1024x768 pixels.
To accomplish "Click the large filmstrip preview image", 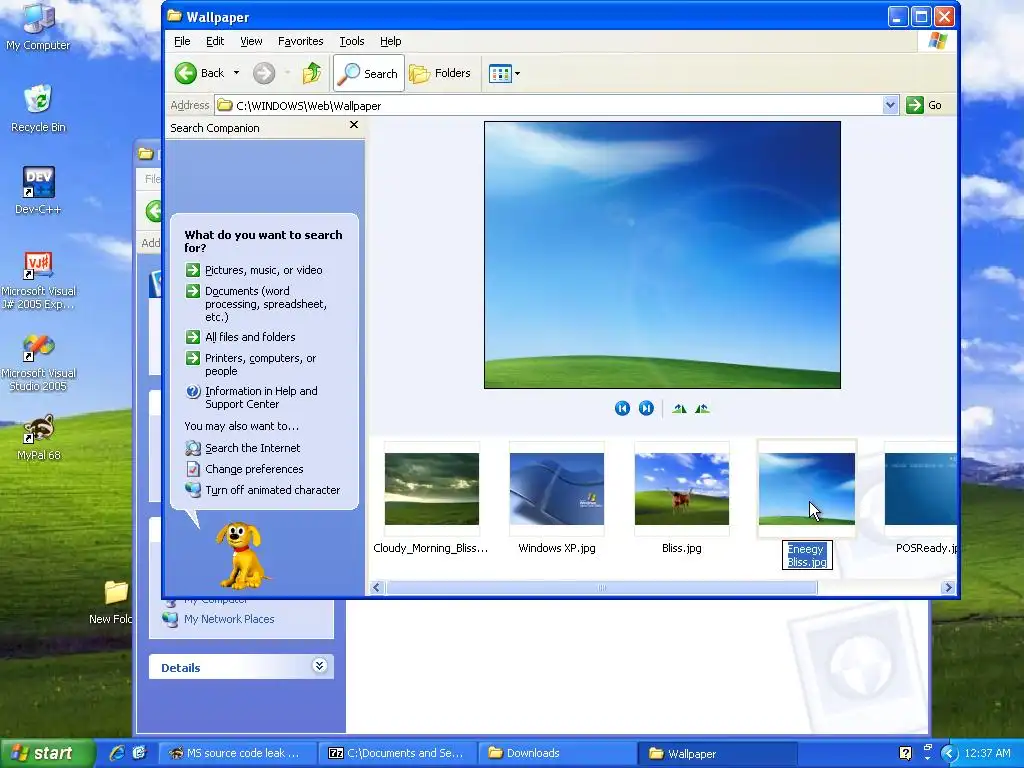I will pyautogui.click(x=662, y=255).
